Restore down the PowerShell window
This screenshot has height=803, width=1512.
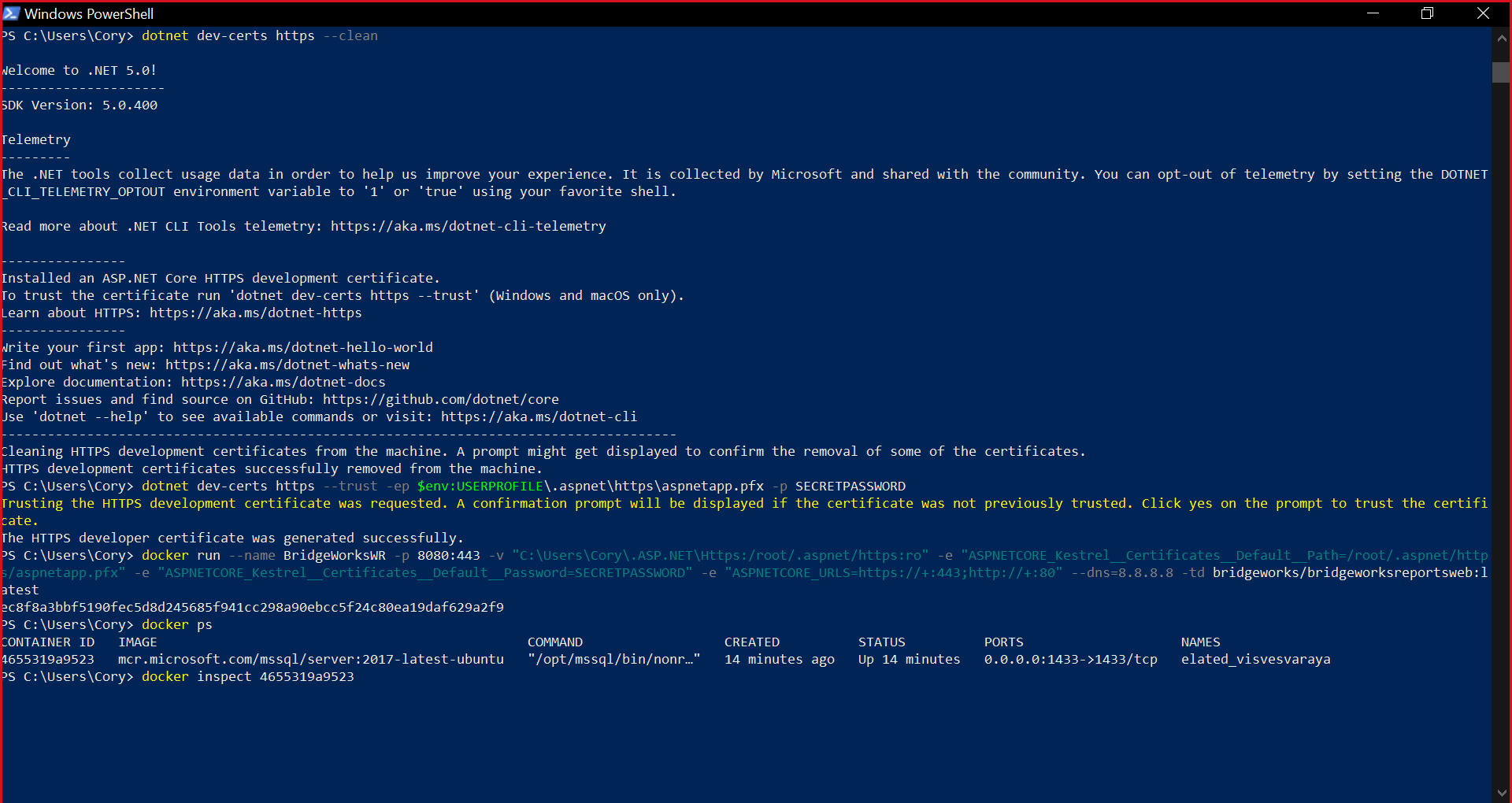pos(1427,13)
